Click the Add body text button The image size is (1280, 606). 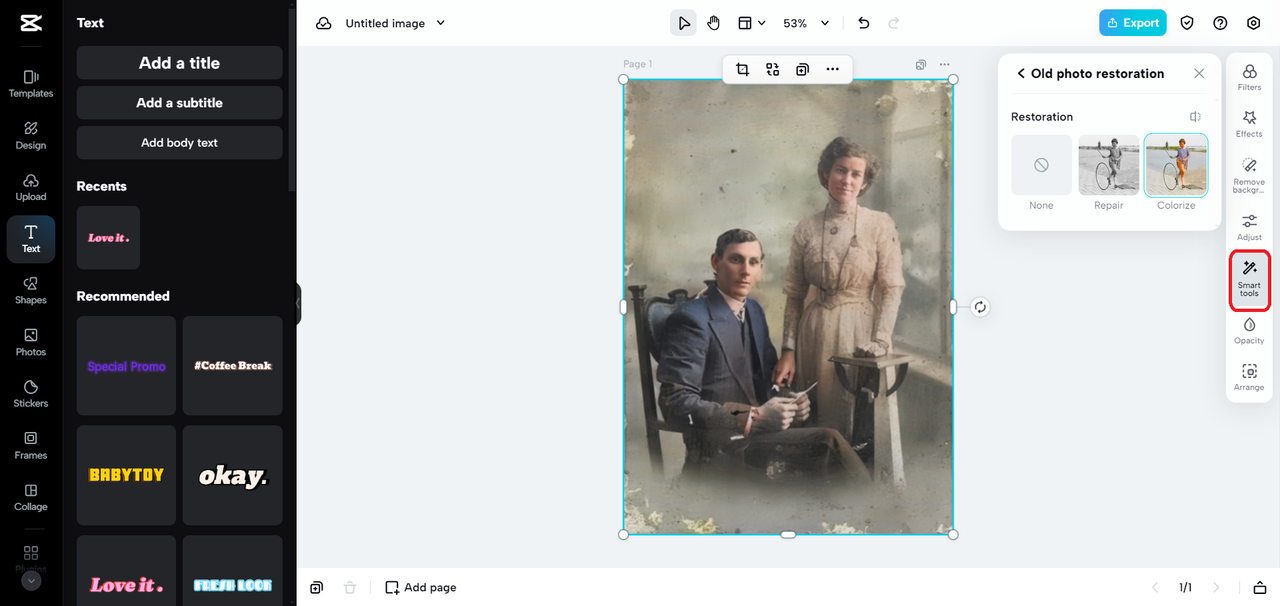click(x=180, y=143)
